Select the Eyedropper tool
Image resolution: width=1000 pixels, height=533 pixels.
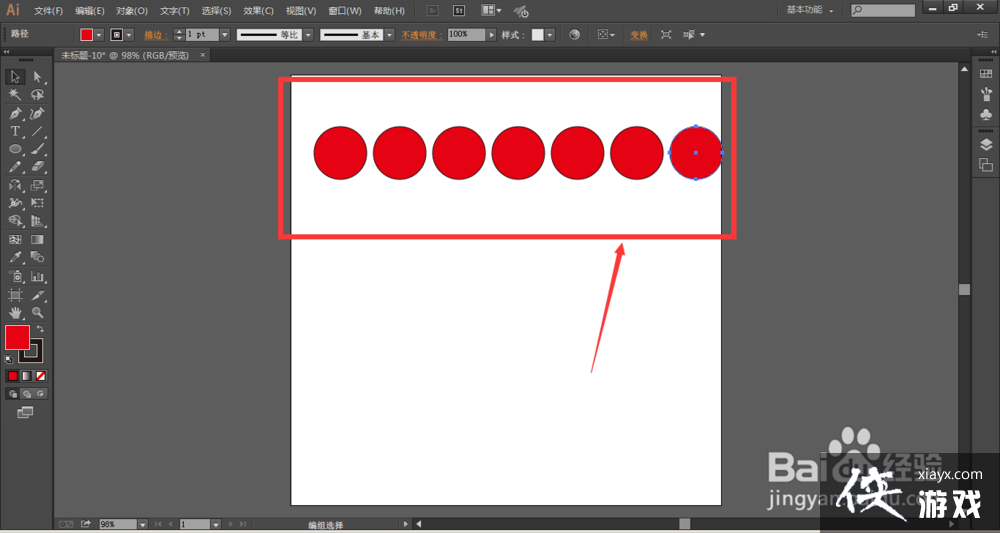[15, 257]
